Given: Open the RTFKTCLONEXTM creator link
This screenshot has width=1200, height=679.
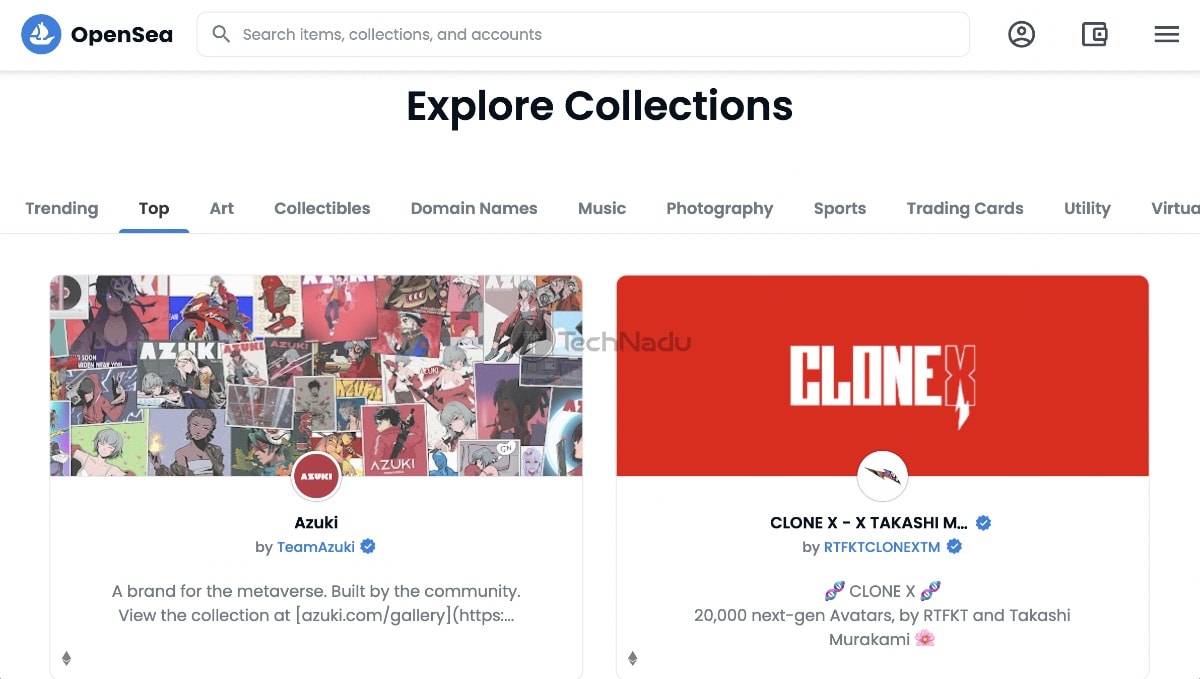Looking at the screenshot, I should point(882,547).
